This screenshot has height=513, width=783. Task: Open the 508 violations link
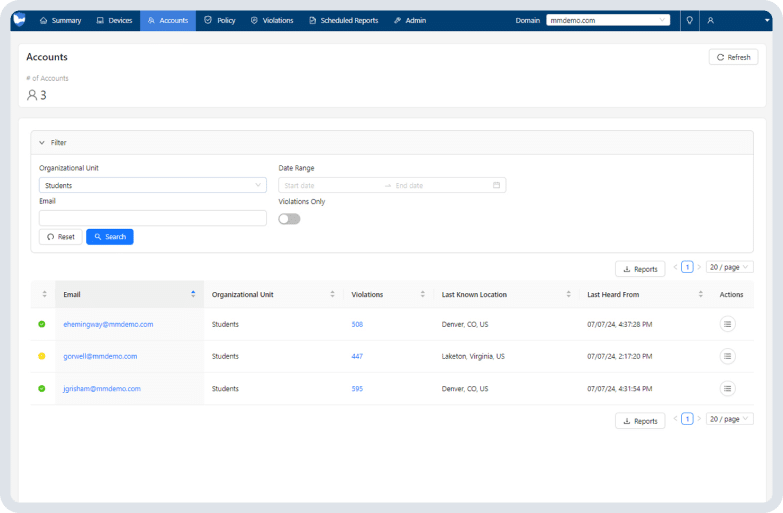(357, 324)
